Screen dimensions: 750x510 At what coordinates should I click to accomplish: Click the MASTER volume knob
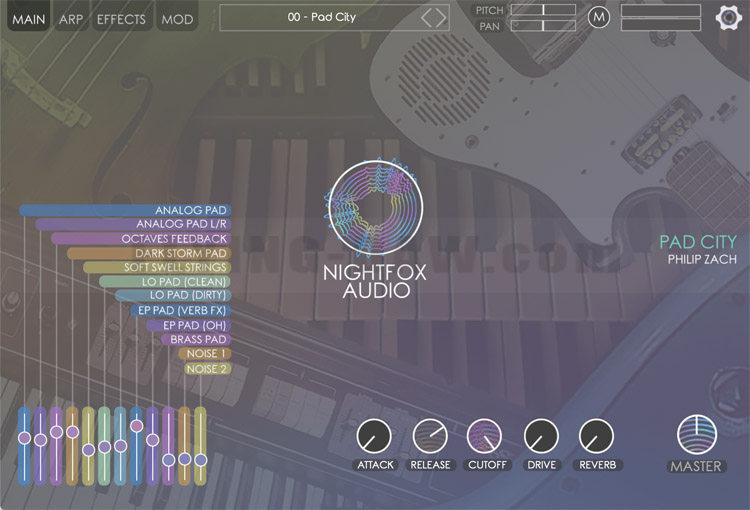(x=696, y=434)
